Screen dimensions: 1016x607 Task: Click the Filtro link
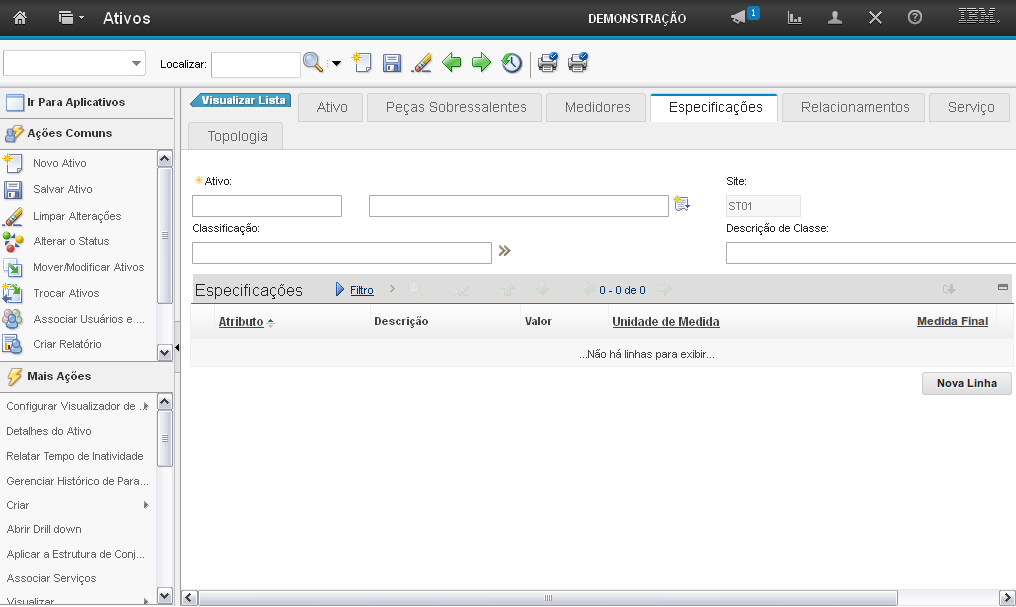click(x=361, y=290)
